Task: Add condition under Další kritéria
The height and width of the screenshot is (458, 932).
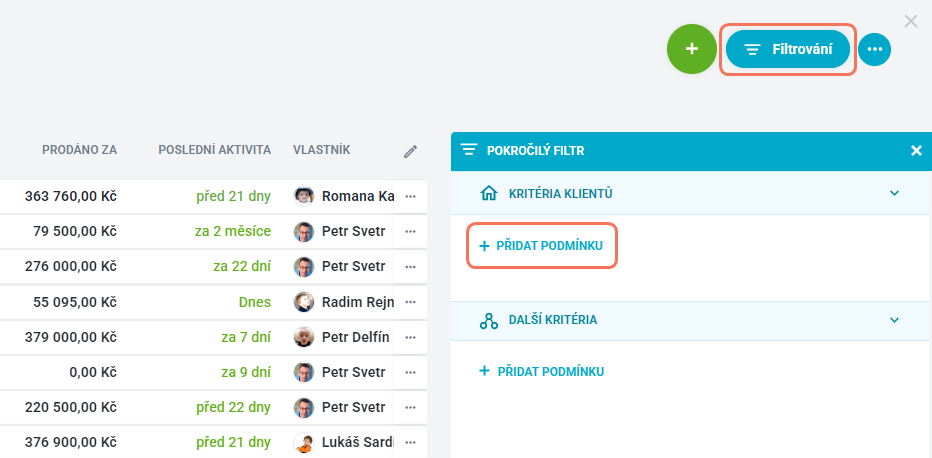Action: (541, 372)
